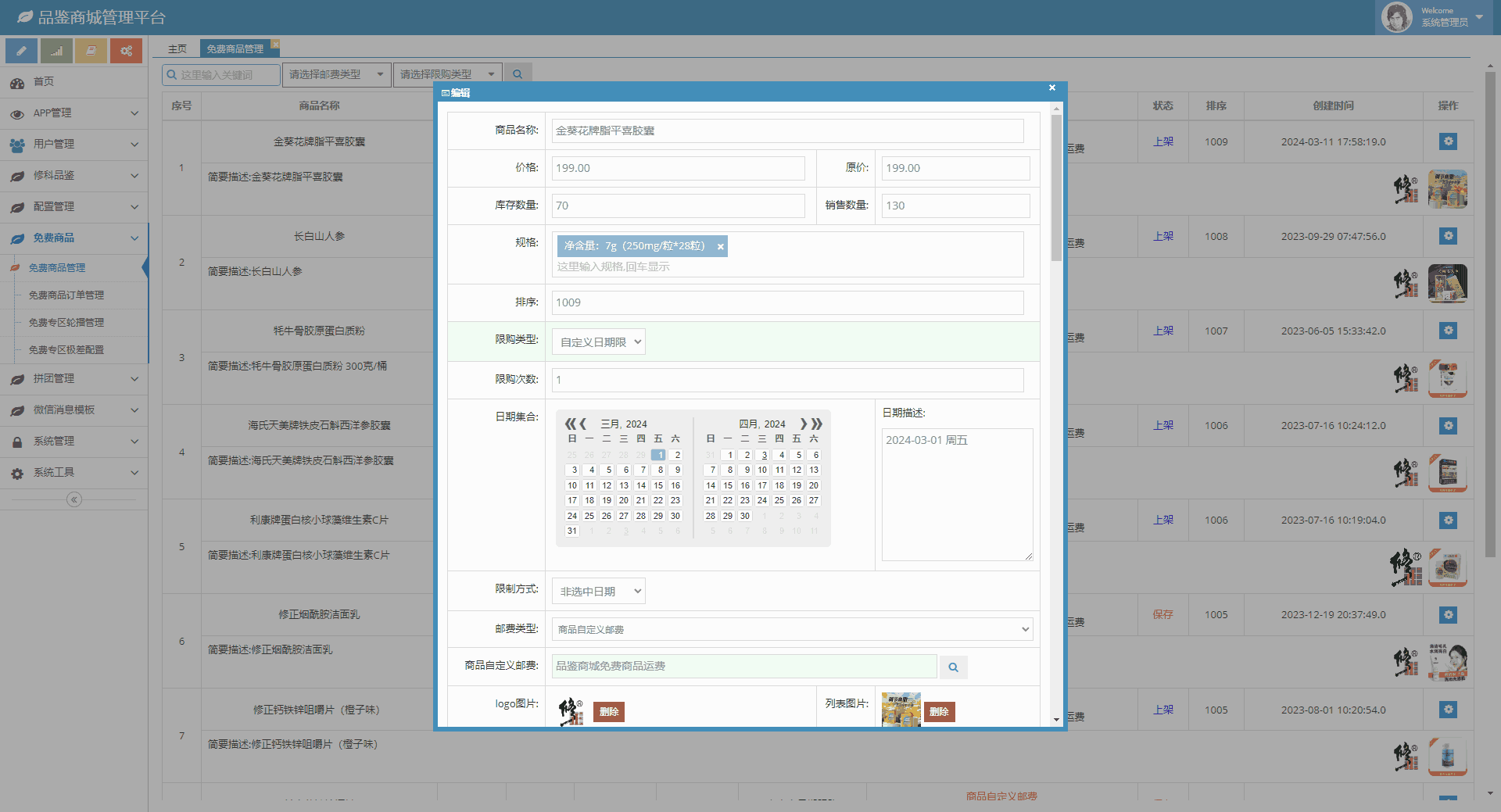This screenshot has height=812, width=1501.
Task: Toggle April 10 in the calendar
Action: (x=762, y=470)
